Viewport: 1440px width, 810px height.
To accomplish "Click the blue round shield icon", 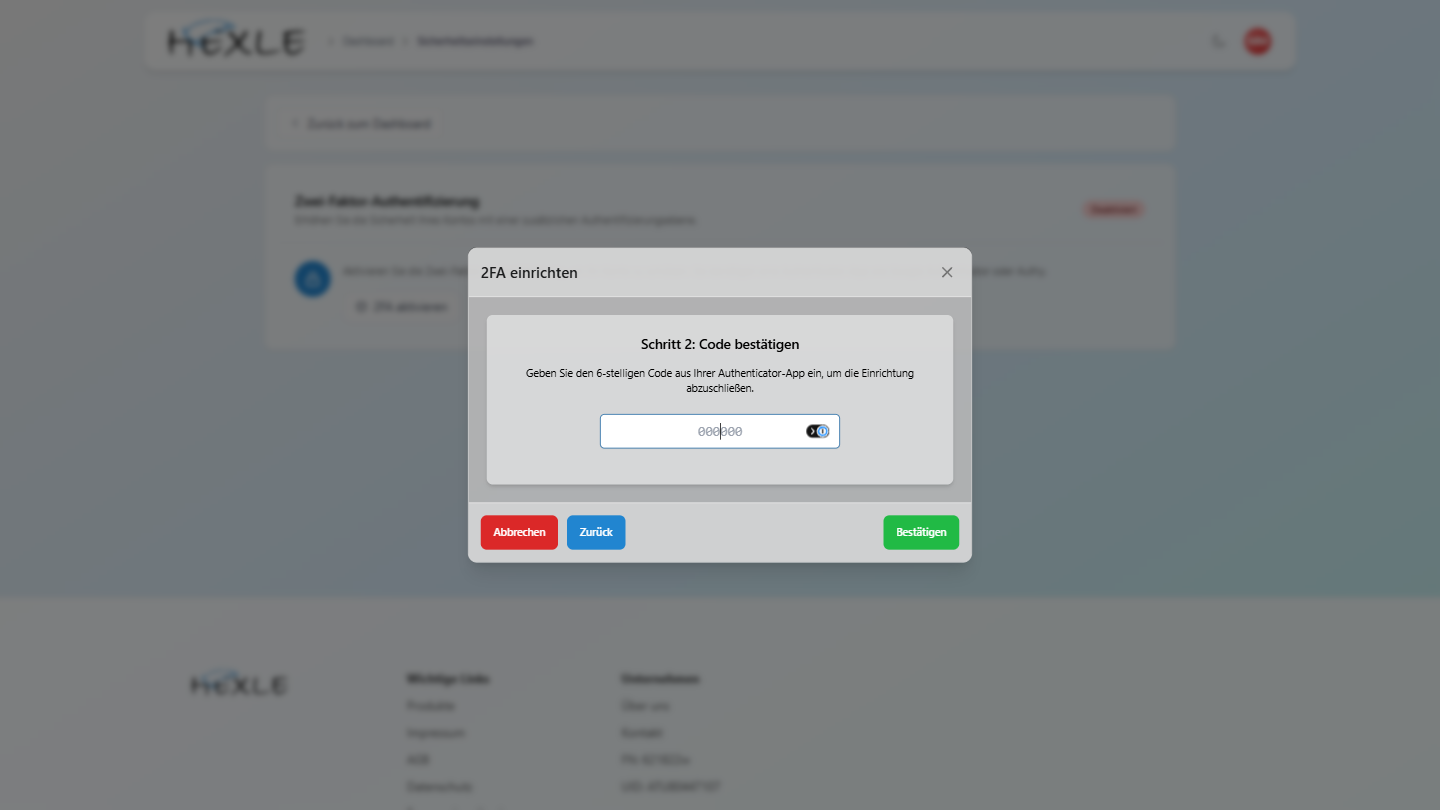I will pyautogui.click(x=312, y=278).
